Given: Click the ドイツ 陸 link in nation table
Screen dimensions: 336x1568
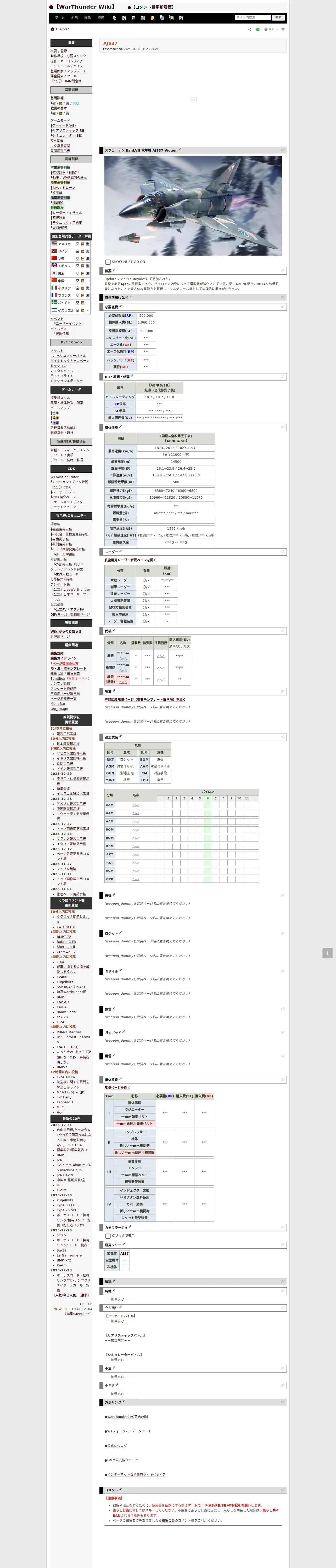Looking at the screenshot, I should tap(83, 251).
